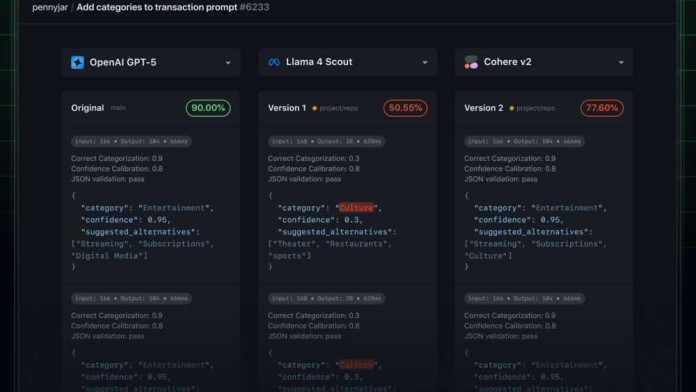Click the first token stats pill under Version 2

click(x=524, y=141)
